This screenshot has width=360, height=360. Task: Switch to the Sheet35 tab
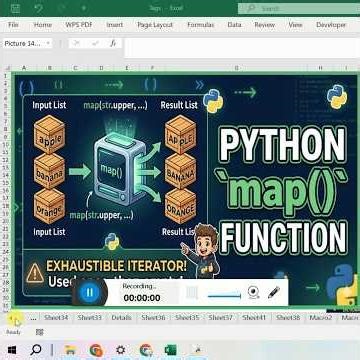point(187,318)
